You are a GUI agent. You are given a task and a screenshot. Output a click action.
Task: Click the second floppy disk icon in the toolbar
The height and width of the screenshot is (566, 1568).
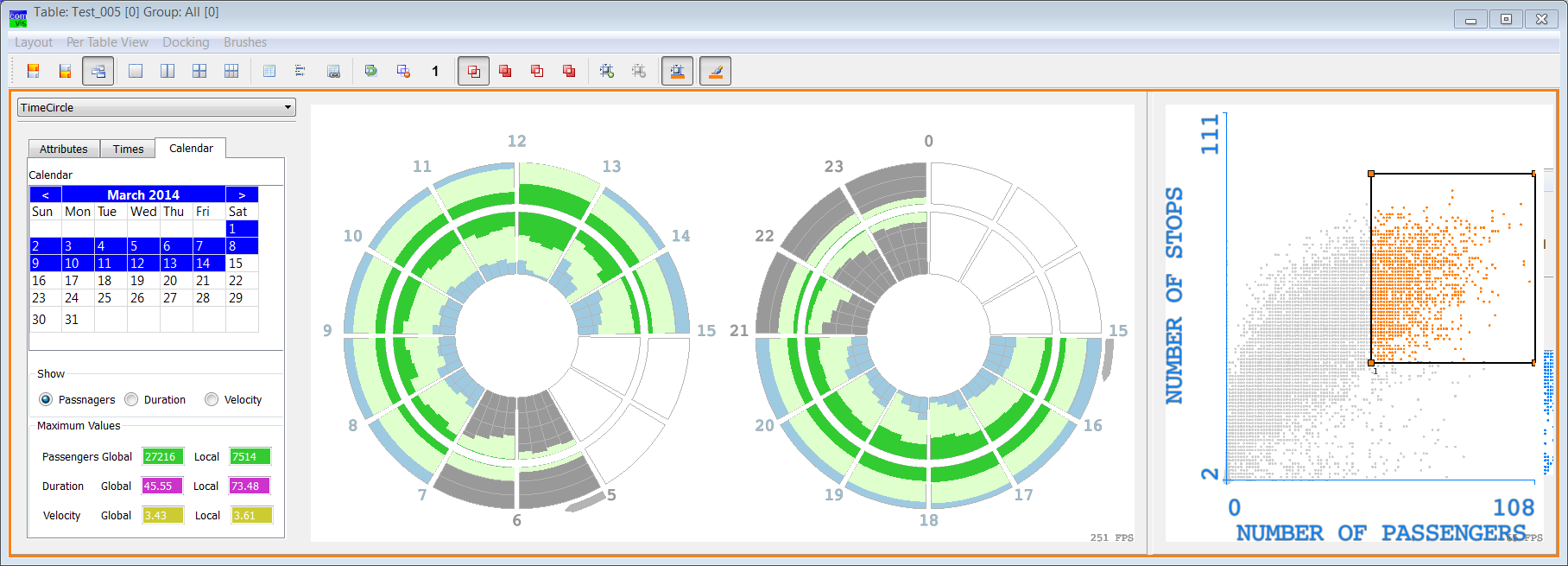pyautogui.click(x=65, y=71)
